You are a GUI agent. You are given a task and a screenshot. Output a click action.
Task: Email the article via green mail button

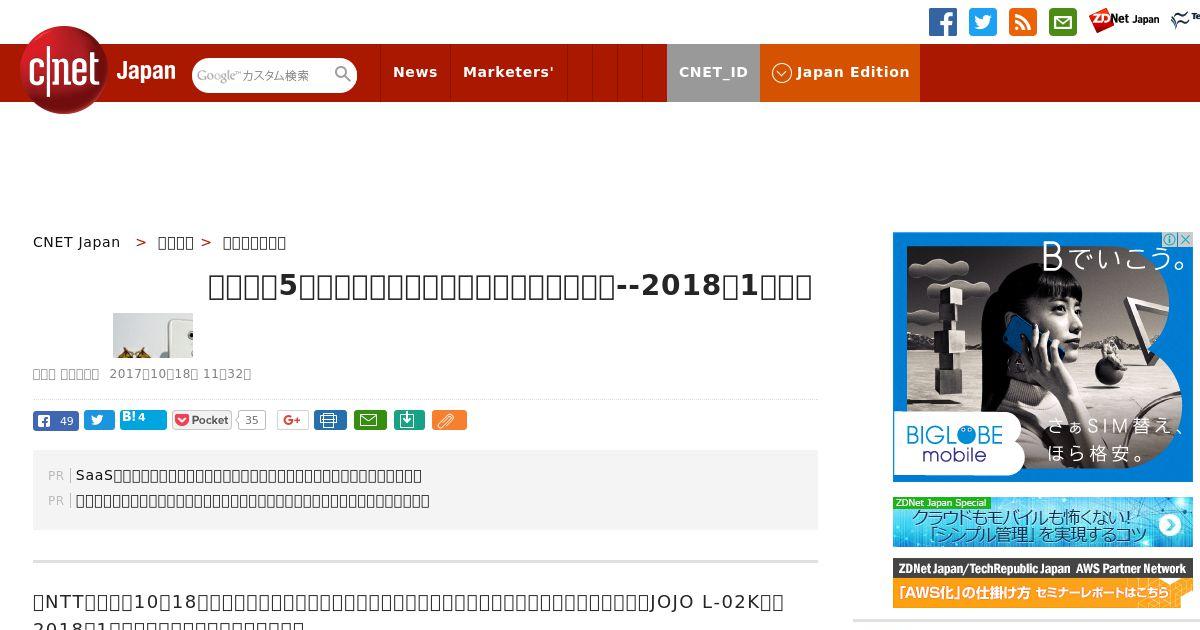coord(370,420)
